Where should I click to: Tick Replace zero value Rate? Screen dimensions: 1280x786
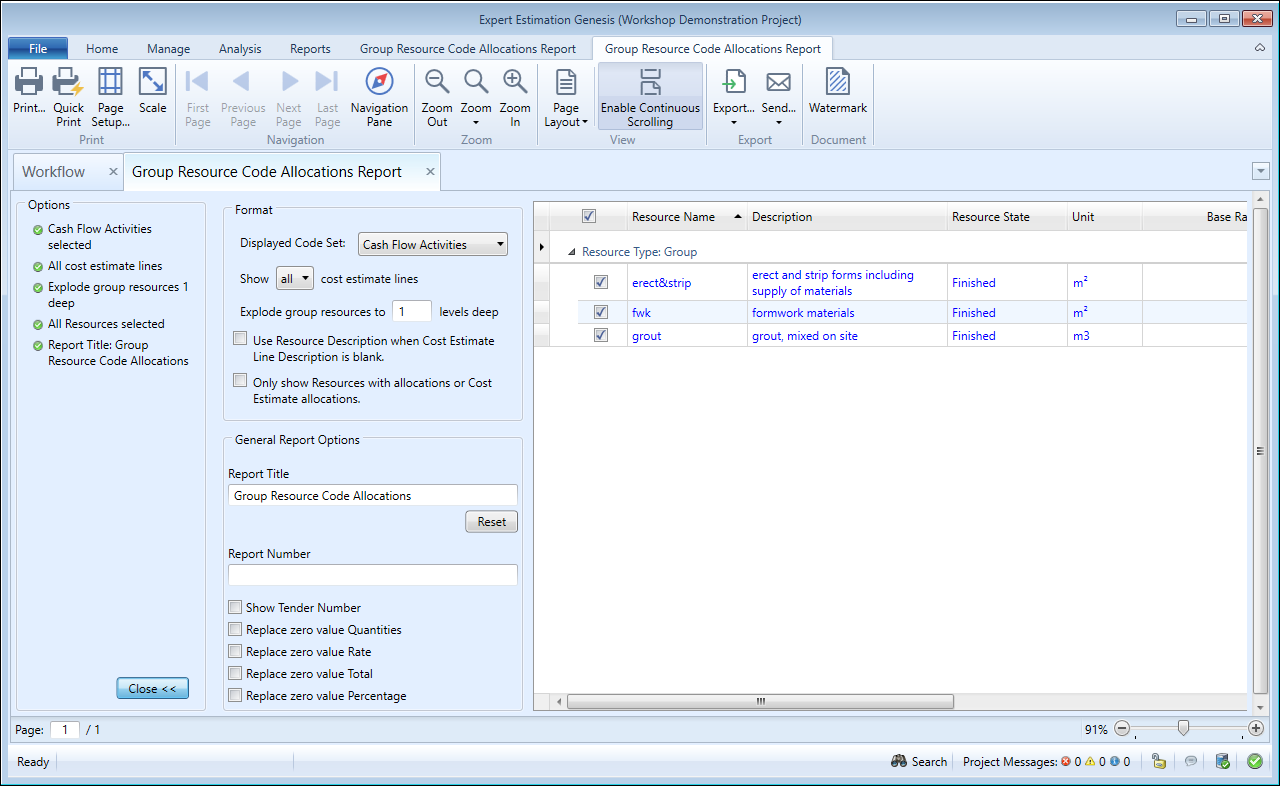[x=235, y=651]
